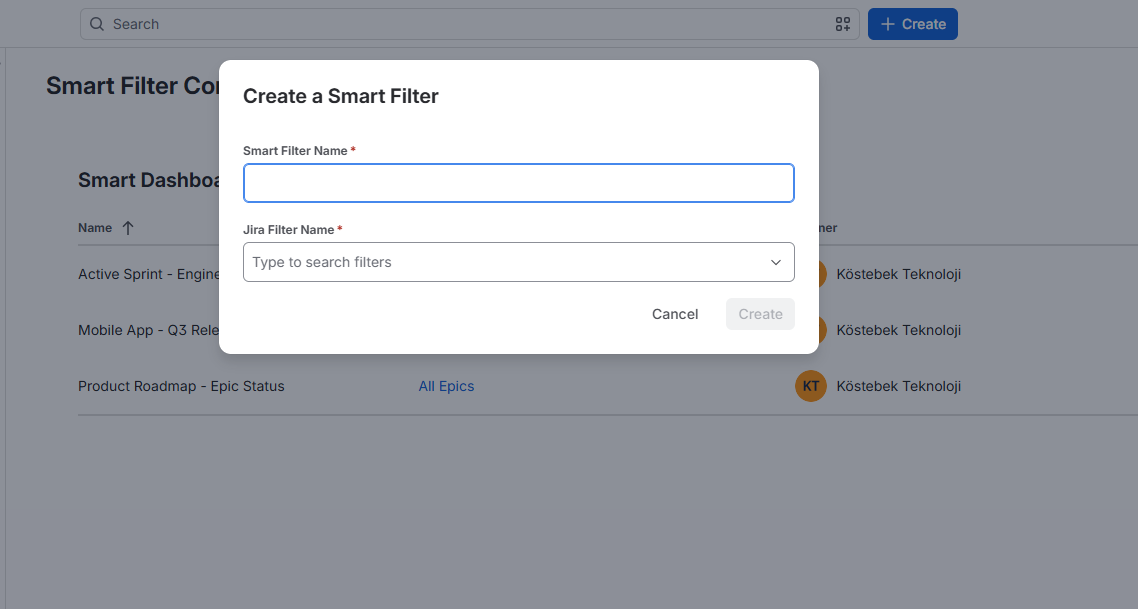
Task: Open the All Epics filter link
Action: tap(446, 386)
